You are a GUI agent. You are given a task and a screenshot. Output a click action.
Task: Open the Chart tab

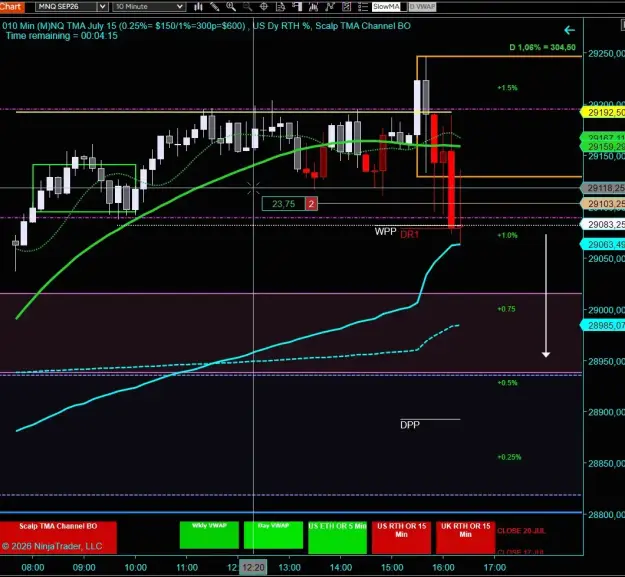(x=12, y=6)
